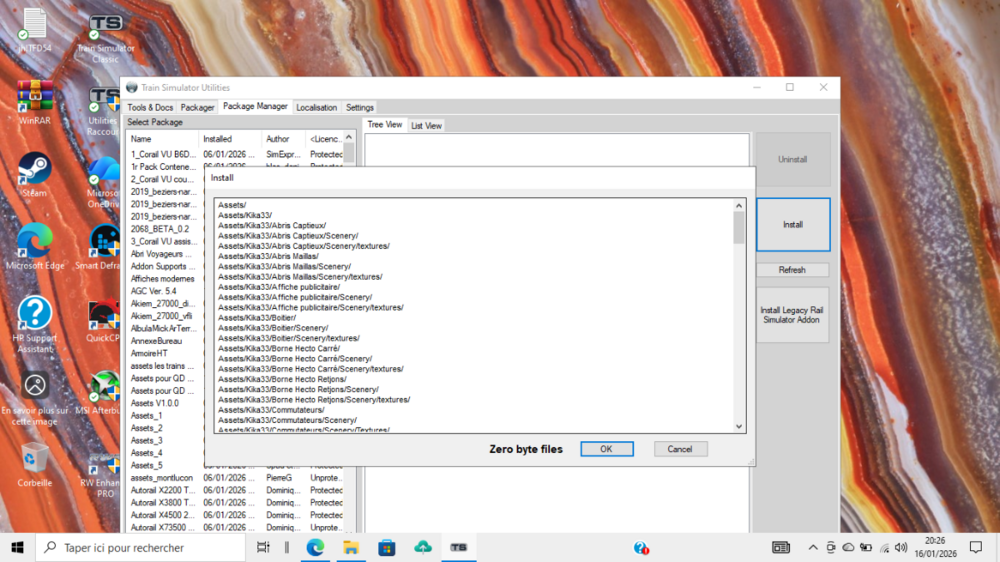Image resolution: width=1000 pixels, height=562 pixels.
Task: Click 'En savoir plus sur cette image' icon
Action: pos(34,398)
